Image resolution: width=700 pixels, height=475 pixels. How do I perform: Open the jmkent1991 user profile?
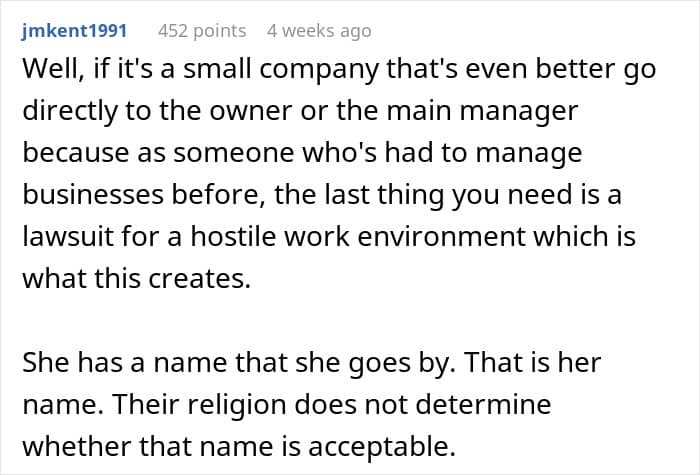(x=73, y=31)
